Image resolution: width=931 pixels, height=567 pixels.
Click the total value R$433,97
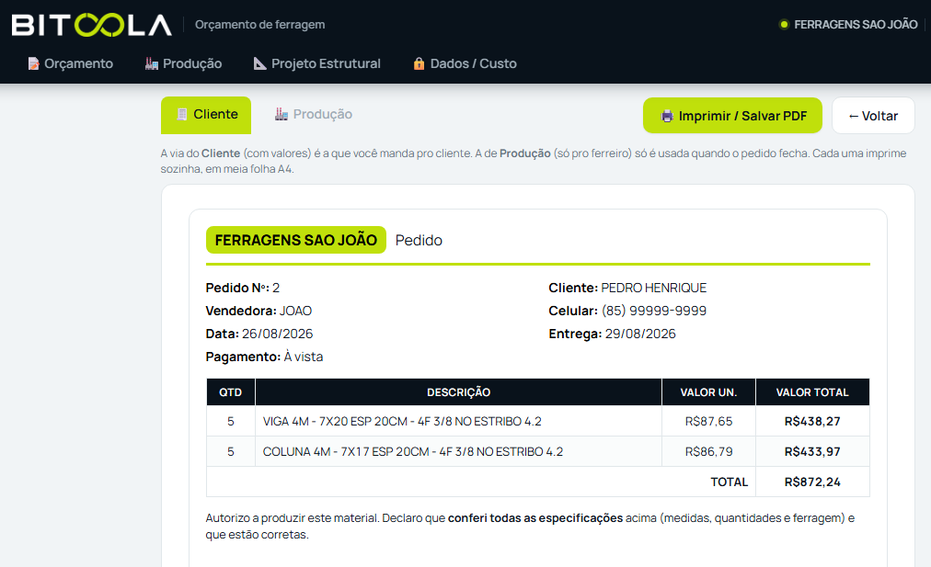coord(812,452)
